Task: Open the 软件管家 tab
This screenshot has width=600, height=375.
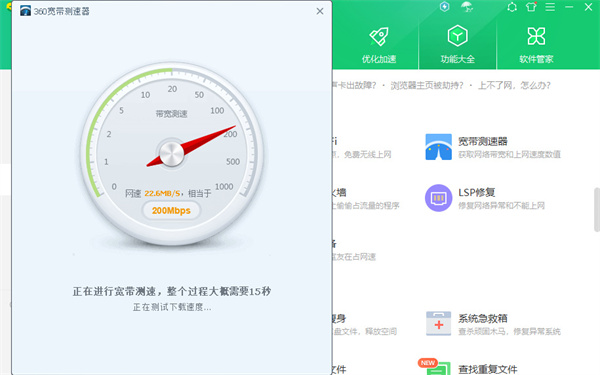Action: coord(536,45)
